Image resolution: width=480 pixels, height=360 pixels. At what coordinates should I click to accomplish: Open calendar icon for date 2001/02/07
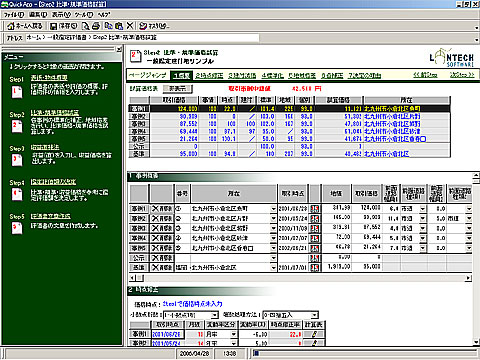pyautogui.click(x=315, y=238)
